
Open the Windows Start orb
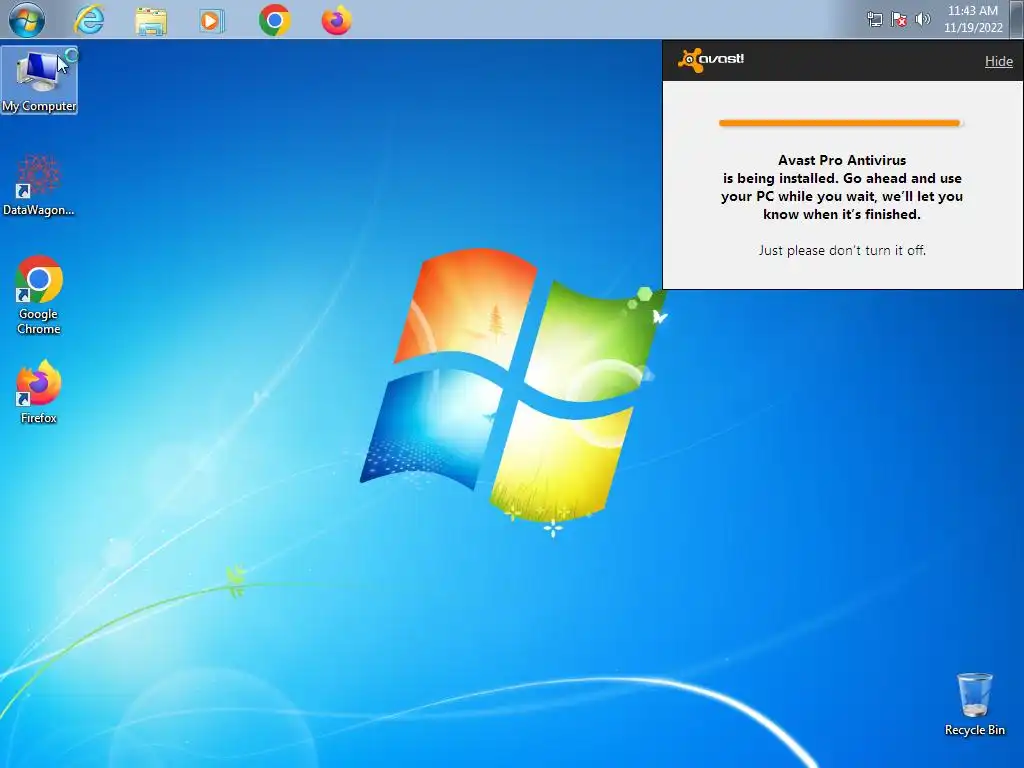click(x=27, y=20)
